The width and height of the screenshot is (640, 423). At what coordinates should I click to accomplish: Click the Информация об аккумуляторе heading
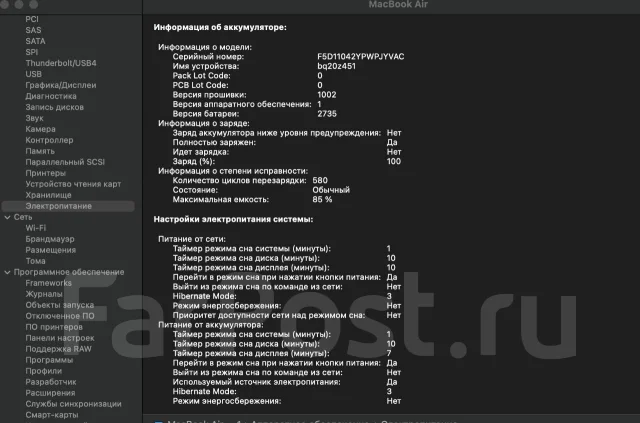tap(220, 27)
